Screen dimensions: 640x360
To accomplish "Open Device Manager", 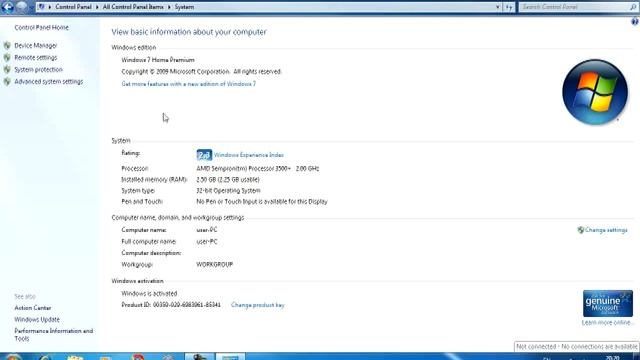I will 36,46.
